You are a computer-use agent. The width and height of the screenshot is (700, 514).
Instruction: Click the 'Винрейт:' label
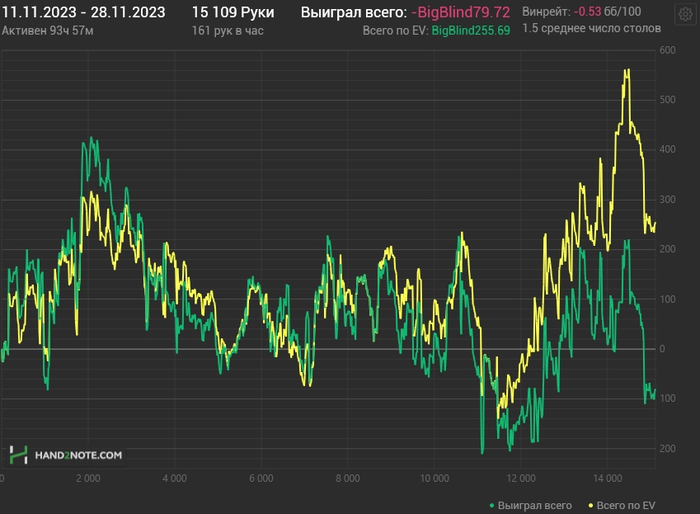click(x=546, y=12)
